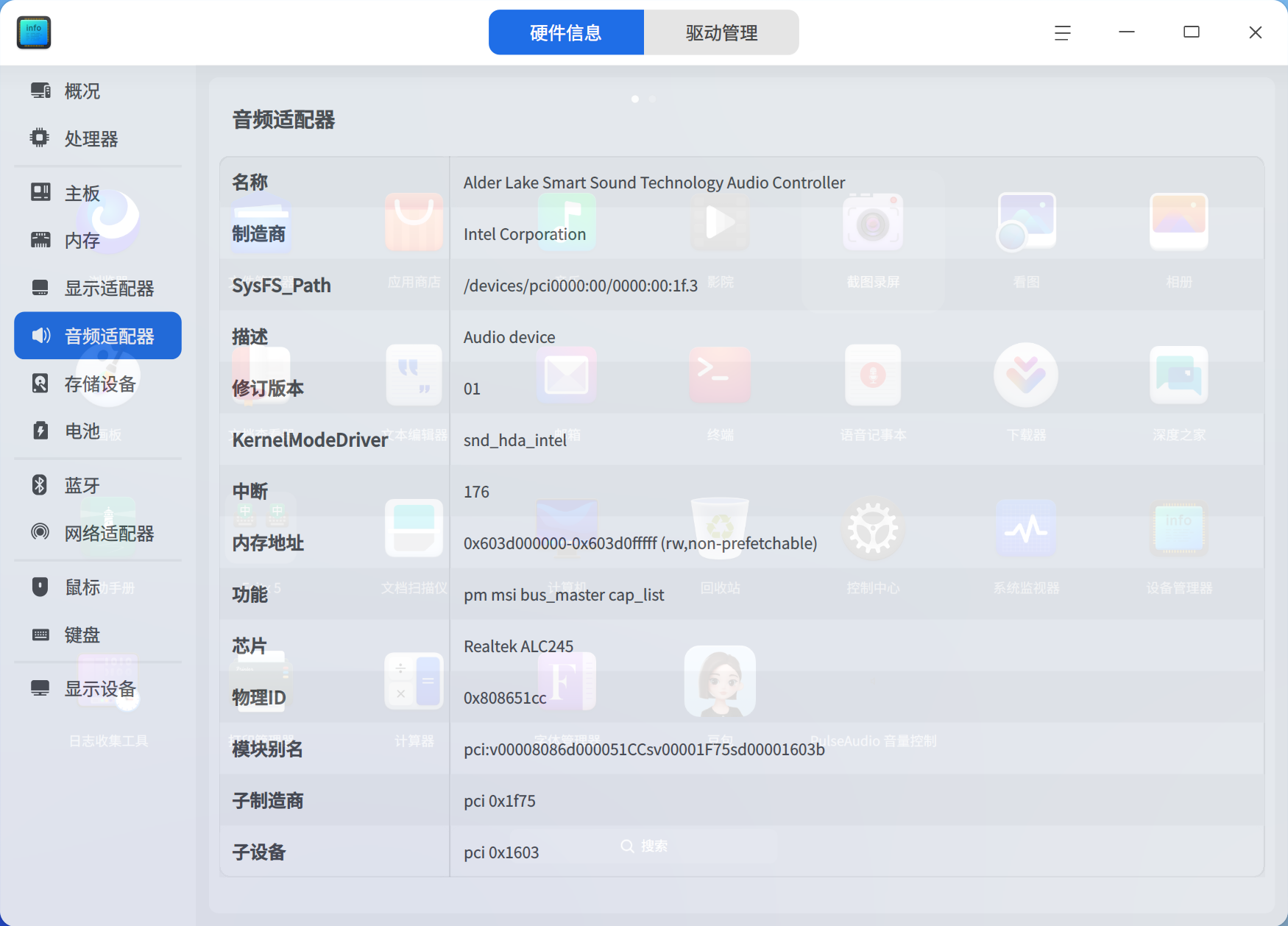Click the Alder Lake Smart Sound name value
The width and height of the screenshot is (1288, 926).
click(x=654, y=183)
